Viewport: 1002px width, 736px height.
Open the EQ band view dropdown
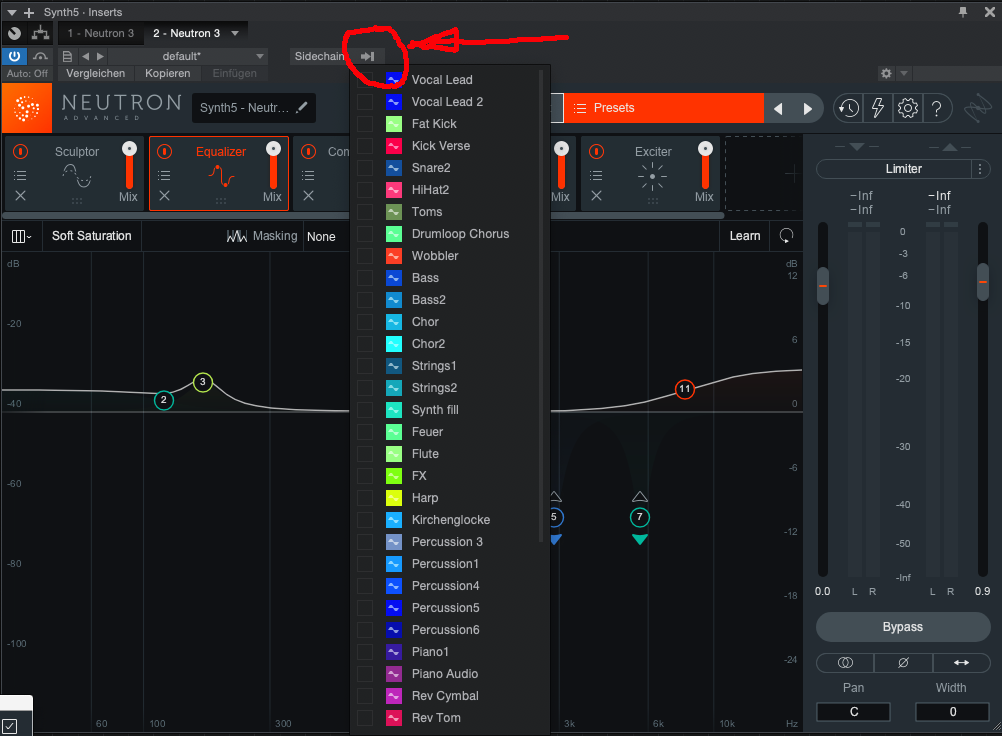(x=21, y=236)
